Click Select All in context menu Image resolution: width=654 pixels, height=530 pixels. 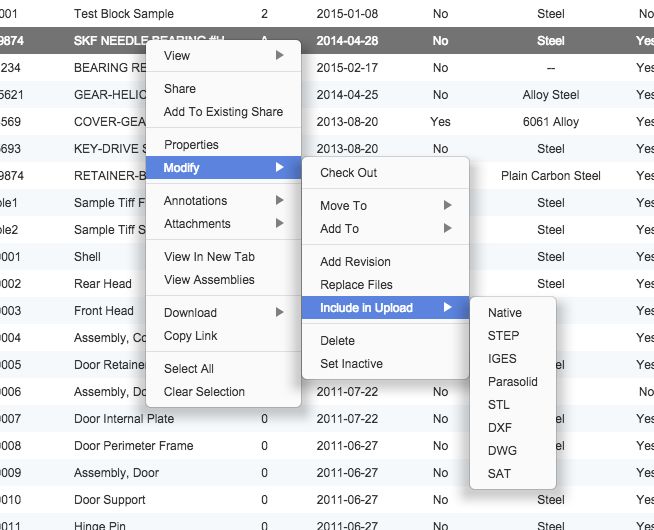189,369
